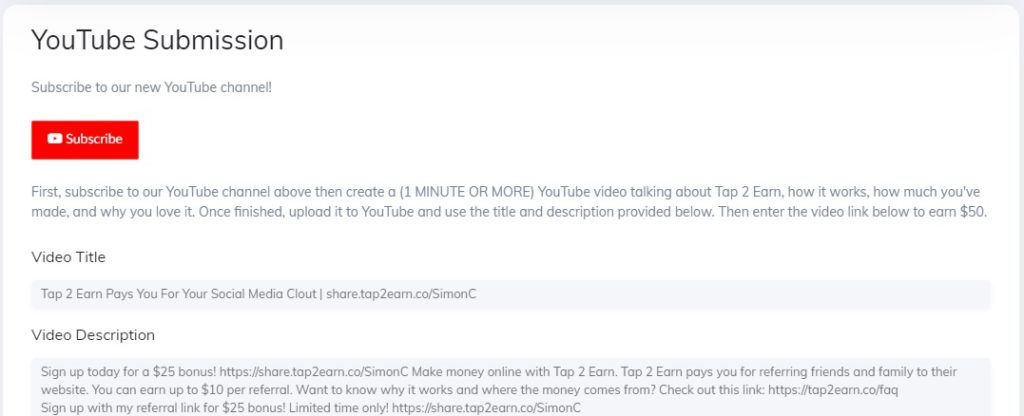This screenshot has height=416, width=1024.
Task: Click the 'Video Title' label
Action: click(x=69, y=257)
